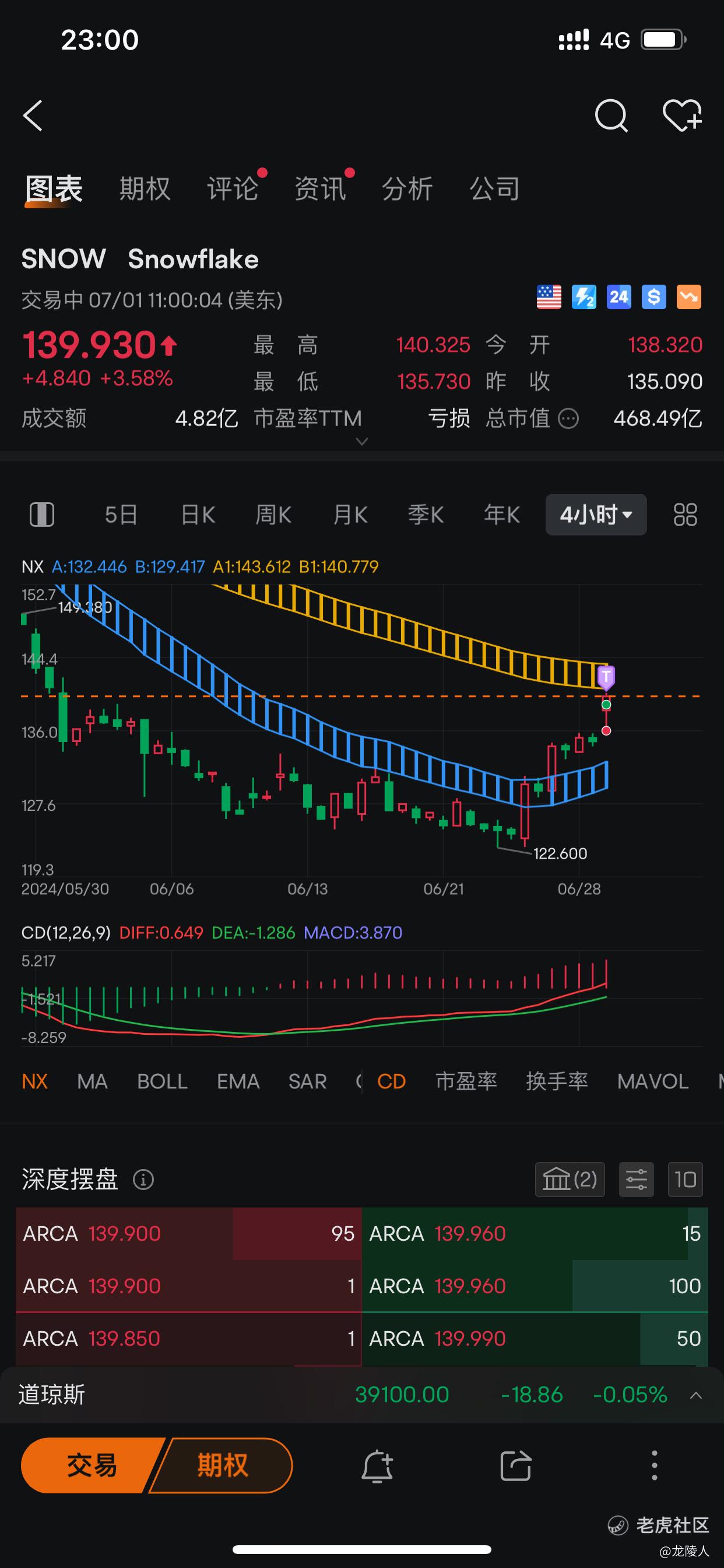Switch chart to 月K view
Image resolution: width=724 pixels, height=1568 pixels.
[350, 514]
